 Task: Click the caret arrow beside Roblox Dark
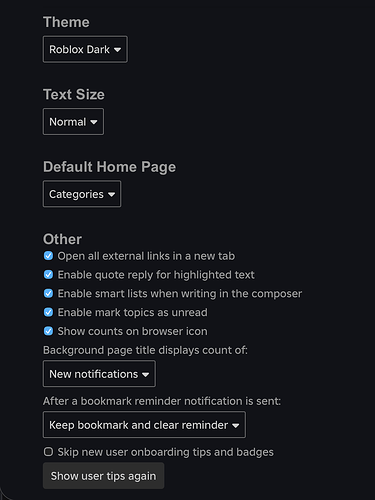[117, 50]
